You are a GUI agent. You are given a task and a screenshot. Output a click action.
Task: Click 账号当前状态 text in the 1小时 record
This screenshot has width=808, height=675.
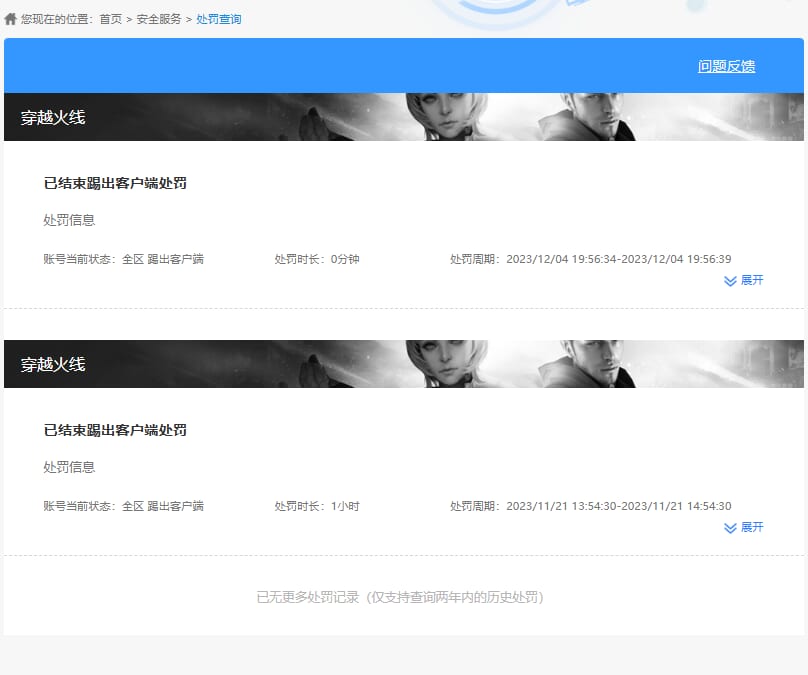[124, 506]
